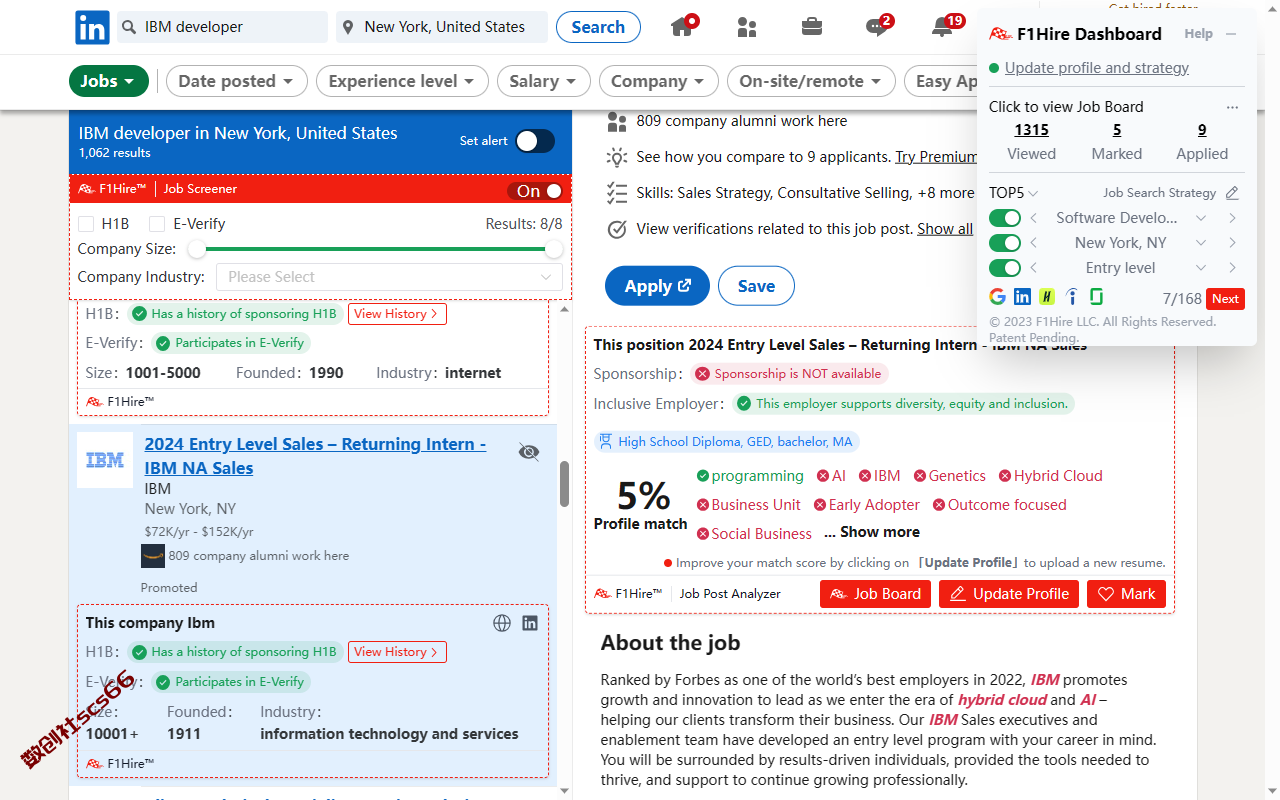Screen dimensions: 1280x800
Task: Toggle the Set alert switch
Action: (x=535, y=141)
